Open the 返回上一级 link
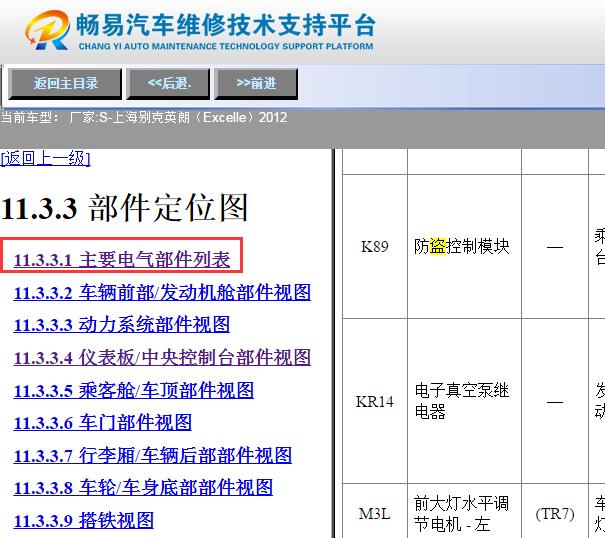Viewport: 605px width, 538px height. [46, 158]
